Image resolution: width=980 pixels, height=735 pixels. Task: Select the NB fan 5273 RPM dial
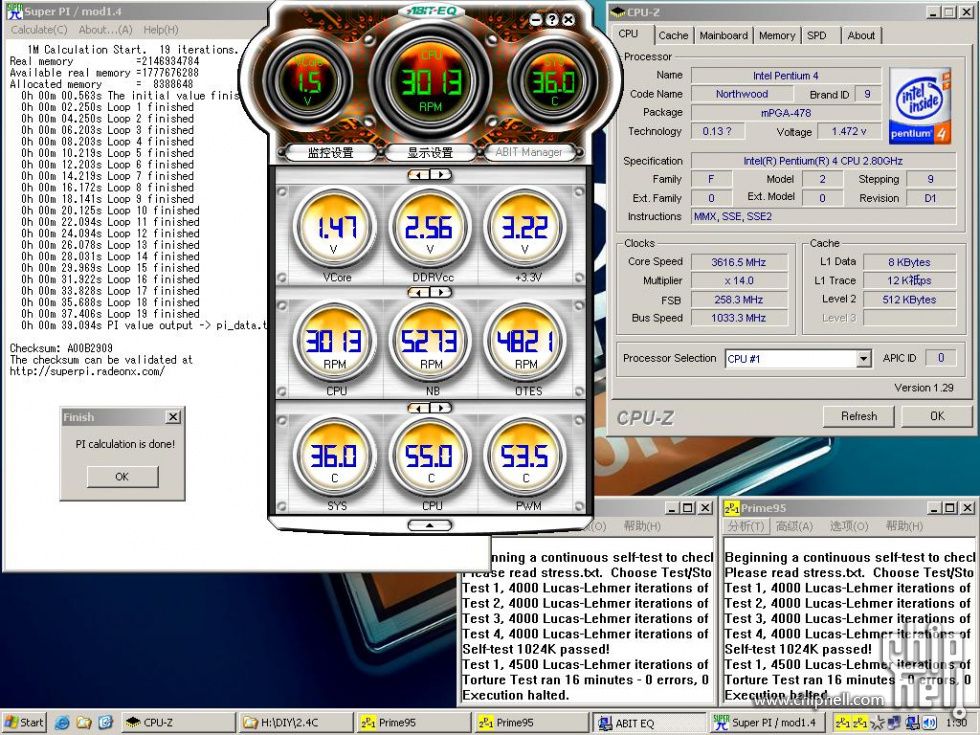tap(430, 342)
